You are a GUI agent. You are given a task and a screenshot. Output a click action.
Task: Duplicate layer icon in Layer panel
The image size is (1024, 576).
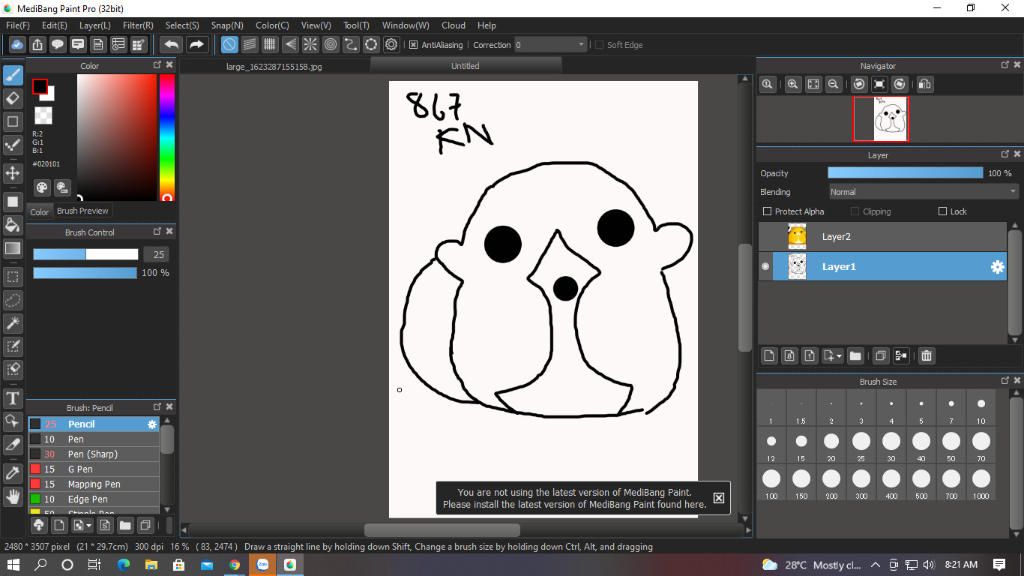point(880,356)
